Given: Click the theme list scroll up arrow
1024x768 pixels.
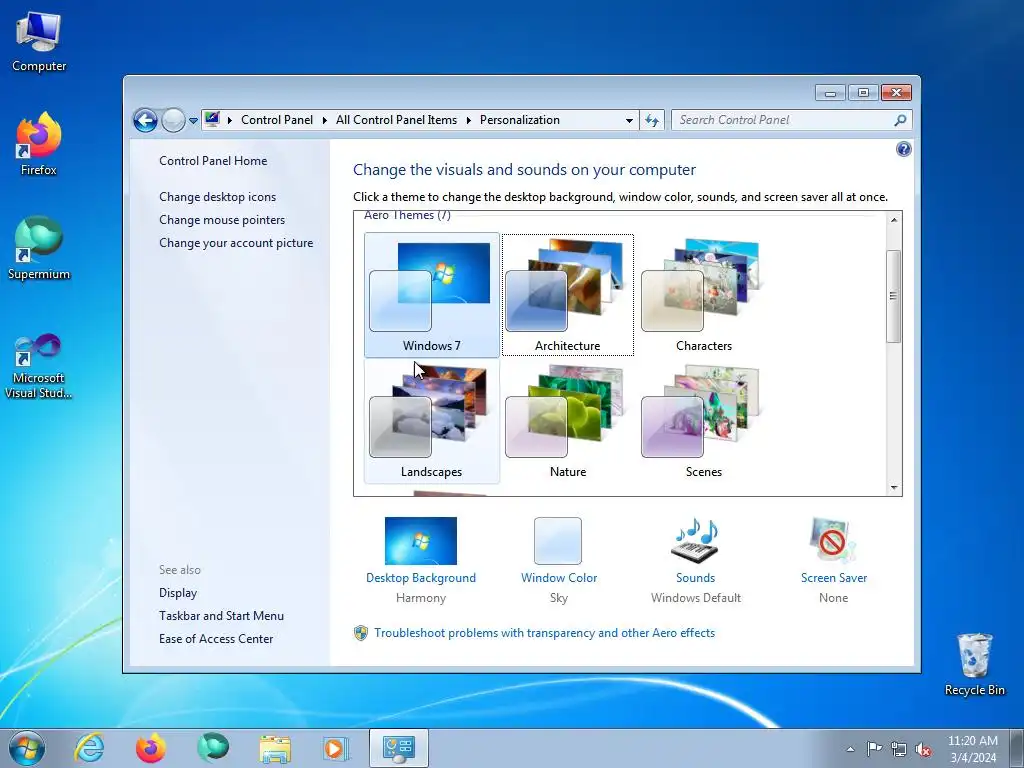Looking at the screenshot, I should 894,220.
